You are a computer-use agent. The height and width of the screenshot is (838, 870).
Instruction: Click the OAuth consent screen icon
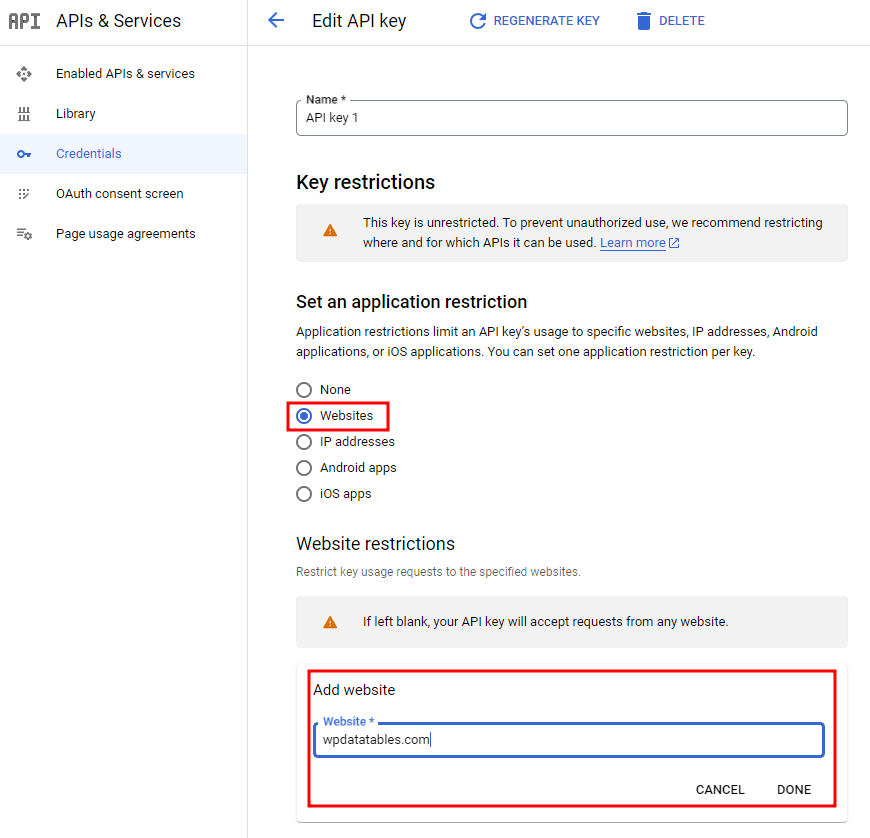click(24, 194)
